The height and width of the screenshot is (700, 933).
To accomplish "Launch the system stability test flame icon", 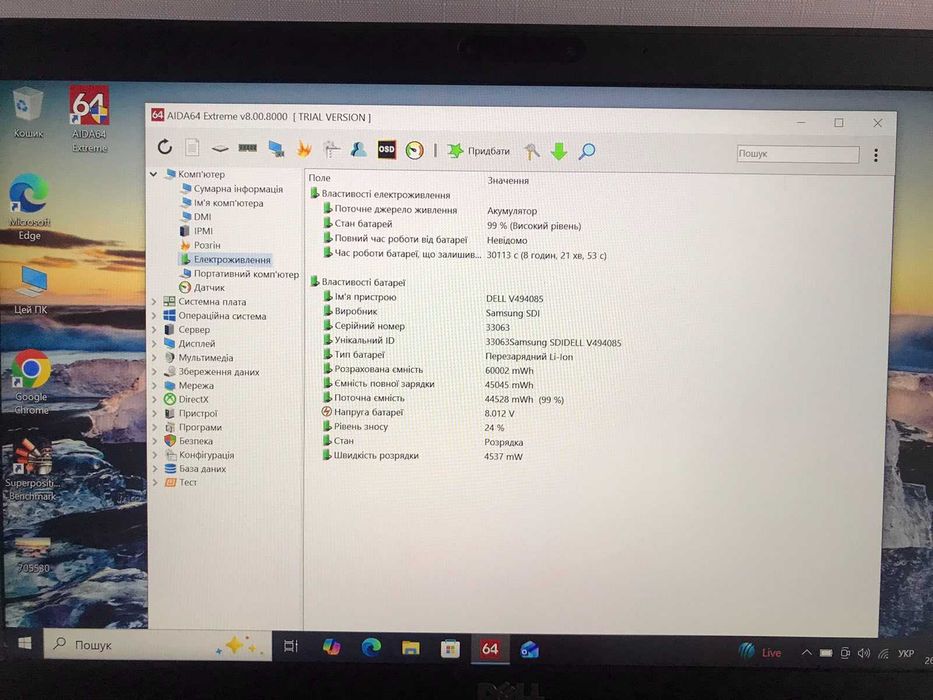I will tap(304, 149).
